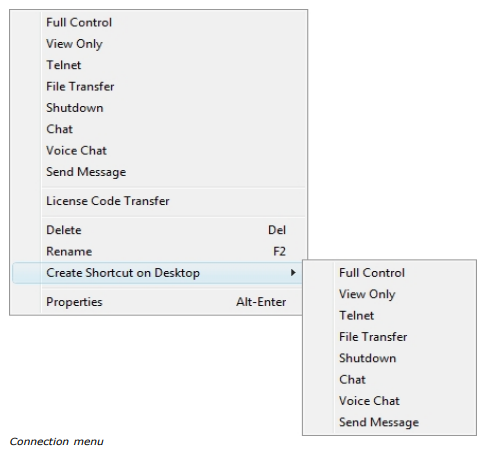Start File Transfer from main menu
This screenshot has width=485, height=451.
click(158, 87)
